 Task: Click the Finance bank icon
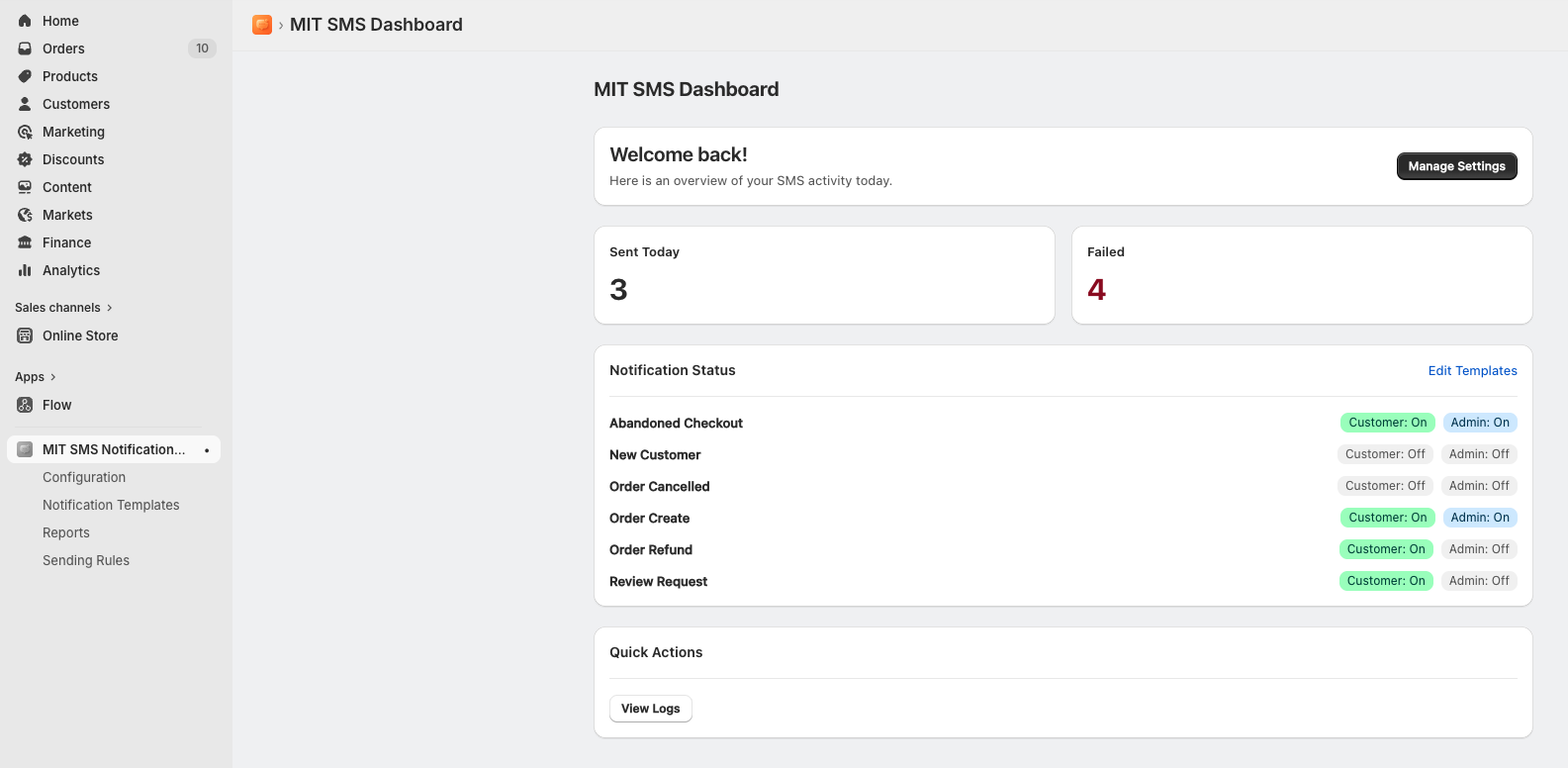coord(25,242)
